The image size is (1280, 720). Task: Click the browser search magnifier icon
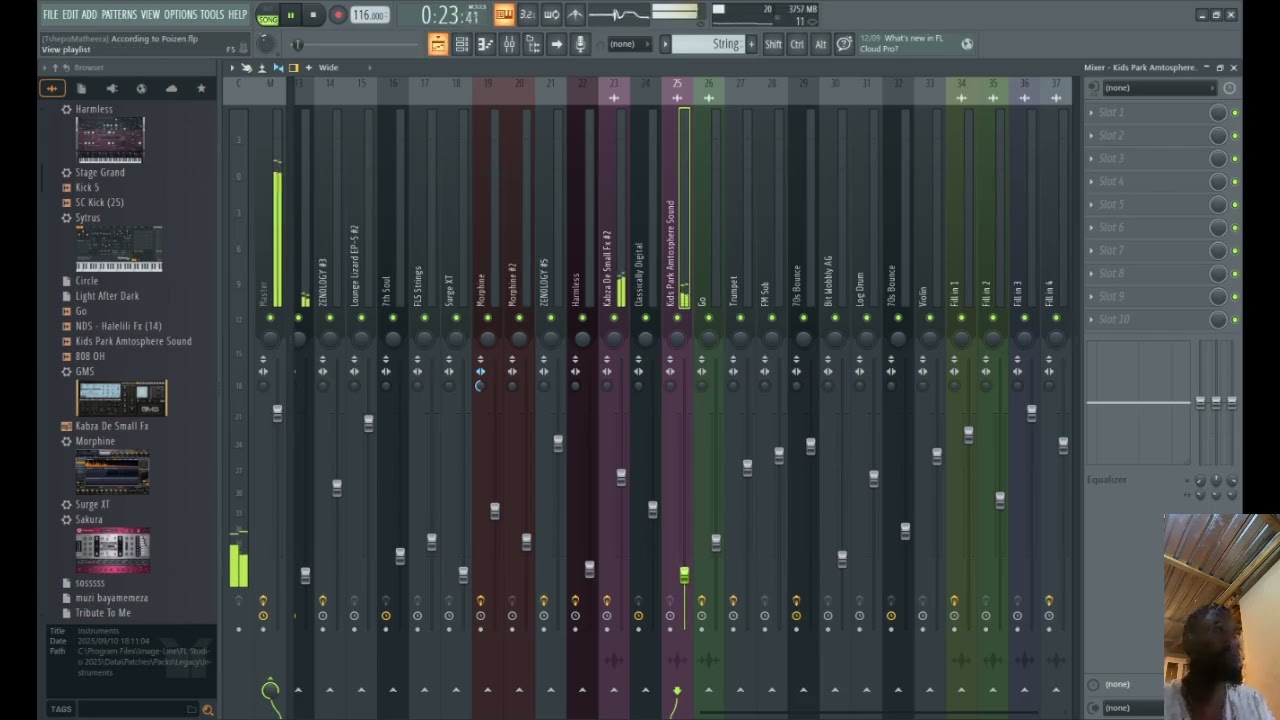pos(208,710)
